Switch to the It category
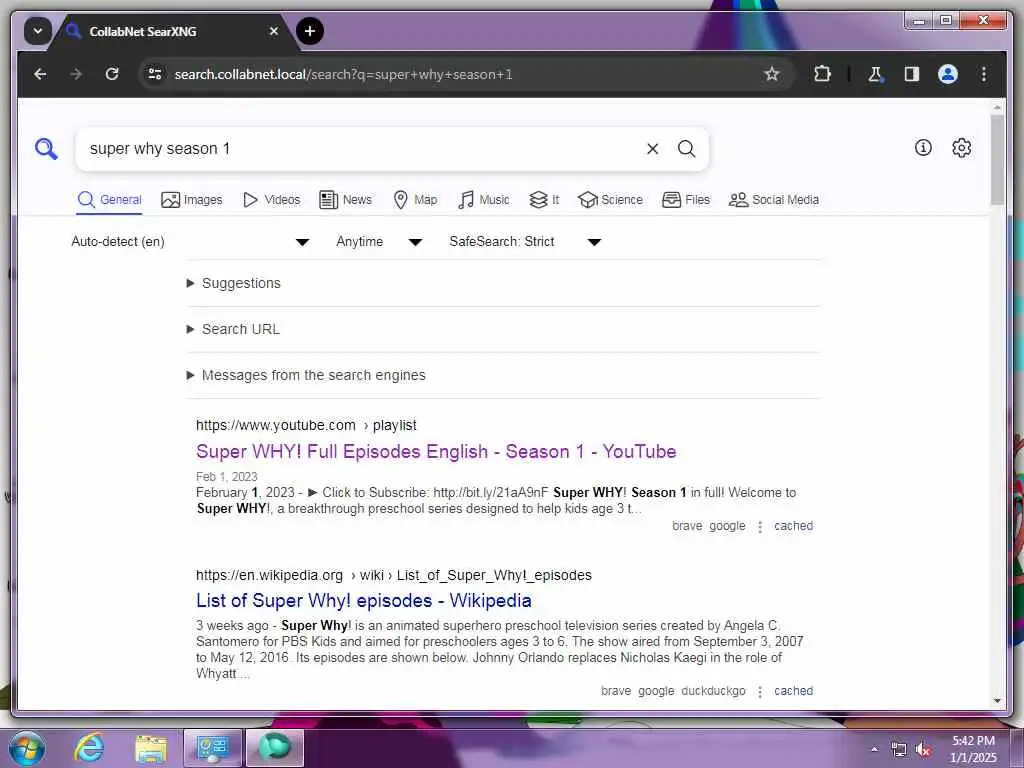 click(x=544, y=200)
